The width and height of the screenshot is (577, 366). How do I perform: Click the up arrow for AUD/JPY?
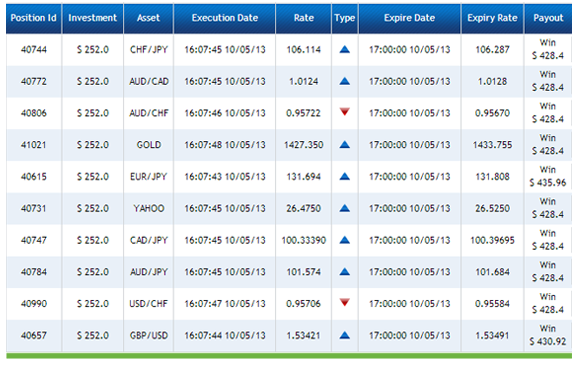344,272
